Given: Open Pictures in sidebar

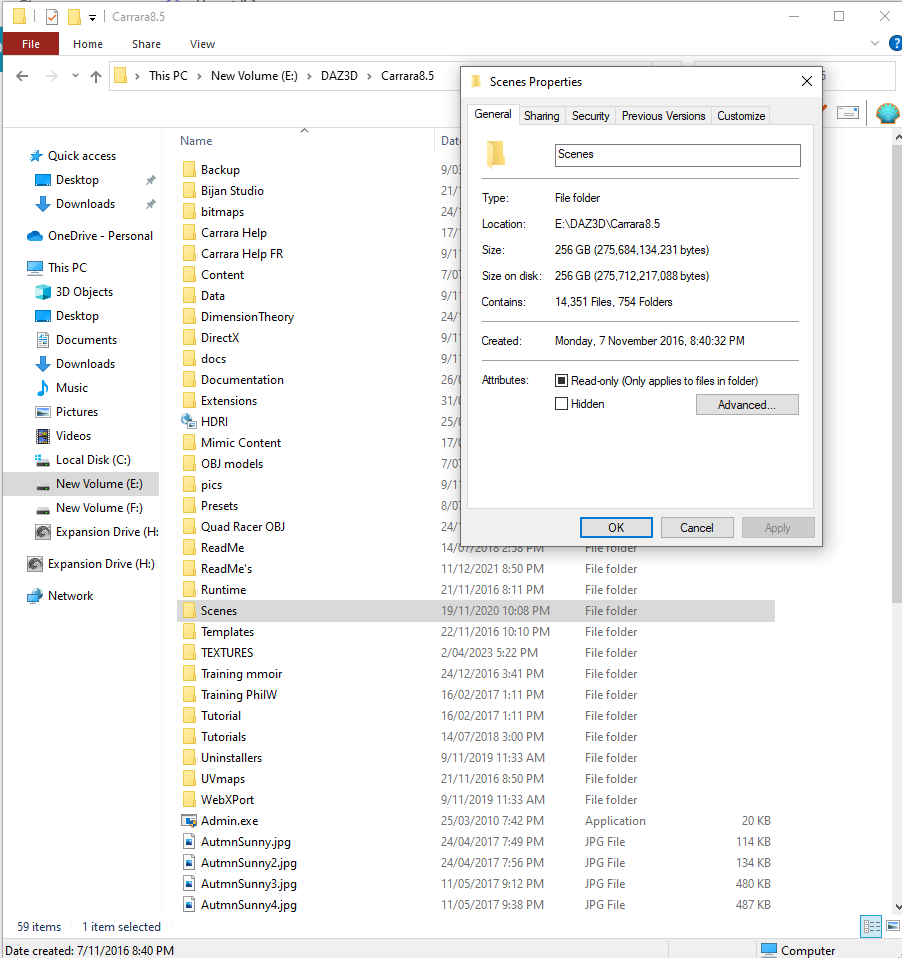Looking at the screenshot, I should (x=76, y=412).
